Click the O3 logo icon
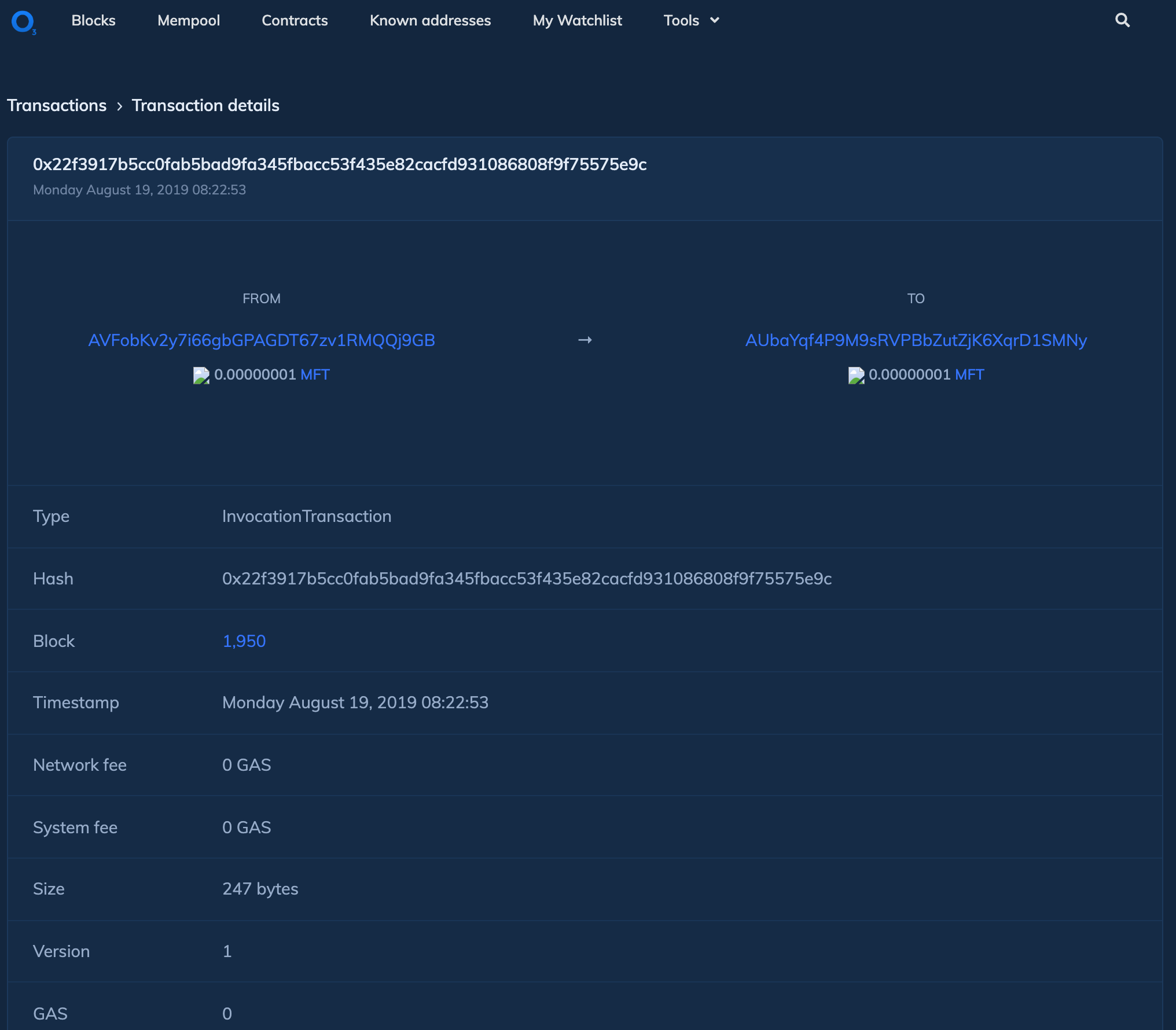 [23, 22]
